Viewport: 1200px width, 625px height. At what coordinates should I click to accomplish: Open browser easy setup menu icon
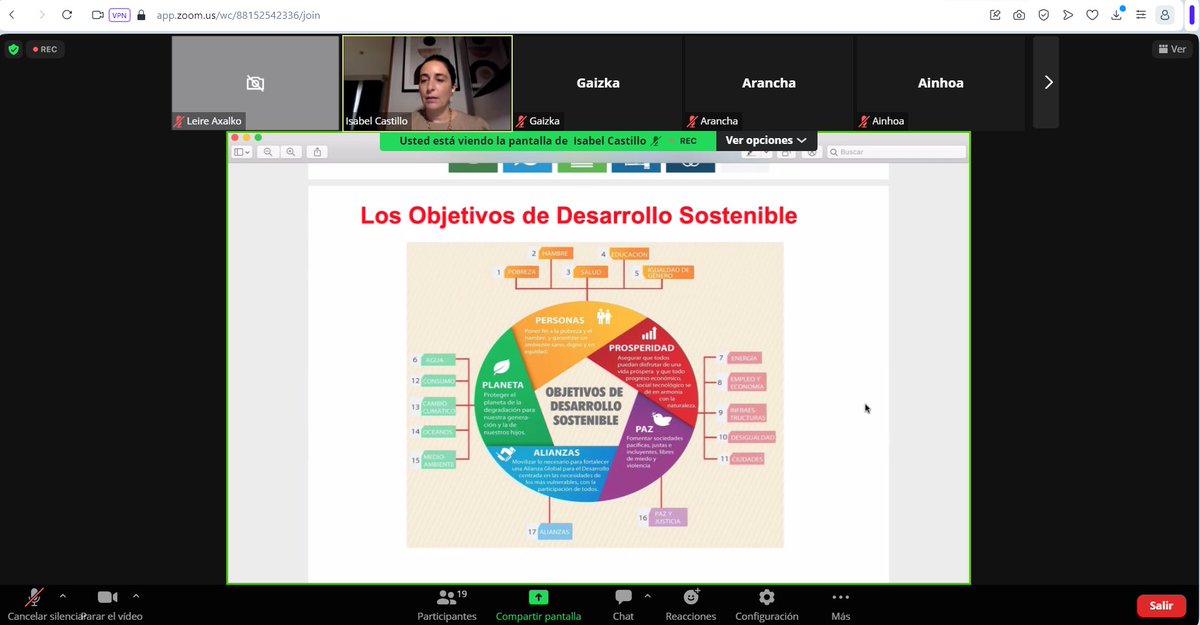[x=1141, y=15]
